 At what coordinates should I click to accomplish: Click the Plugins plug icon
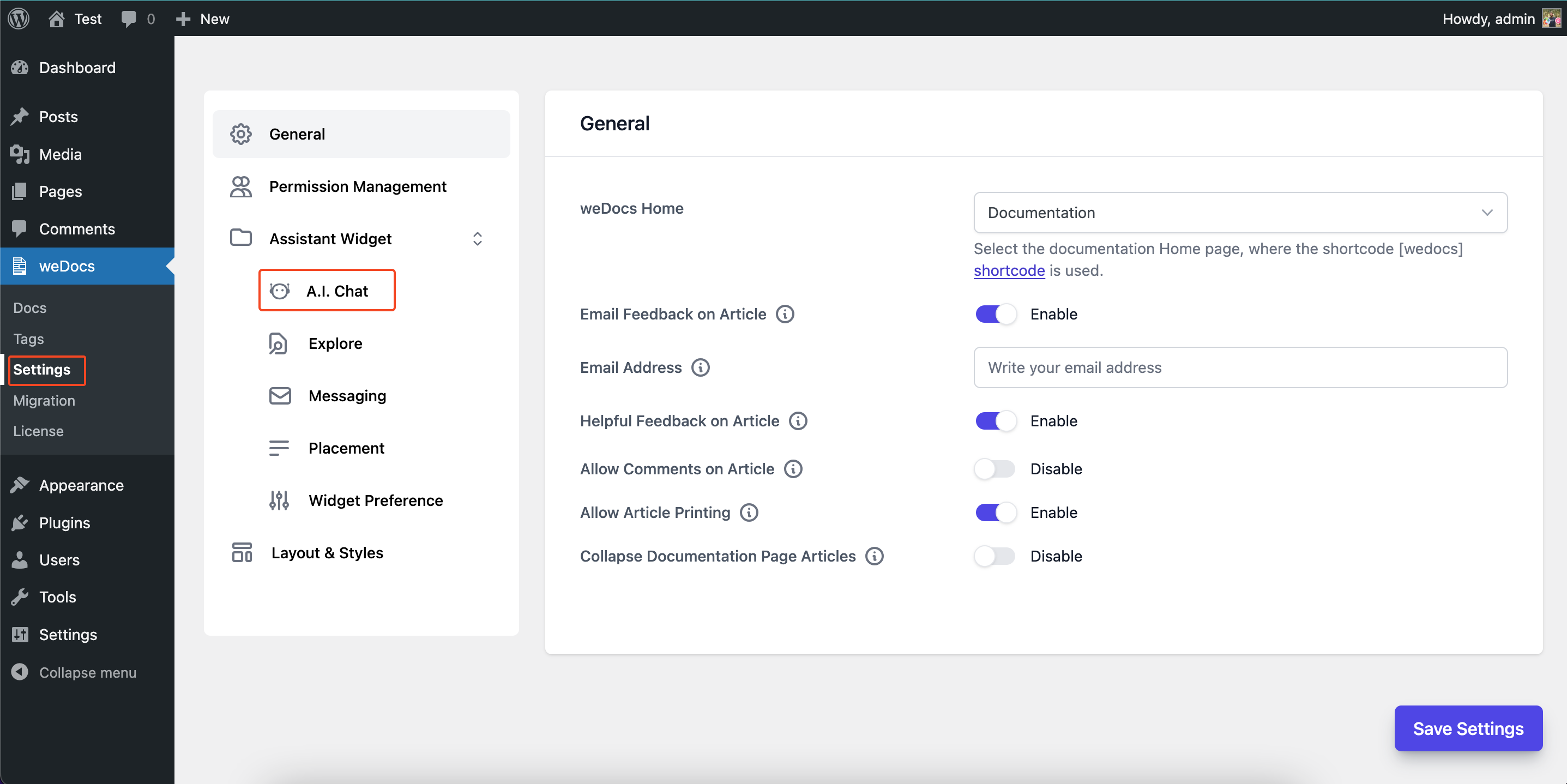(x=20, y=522)
